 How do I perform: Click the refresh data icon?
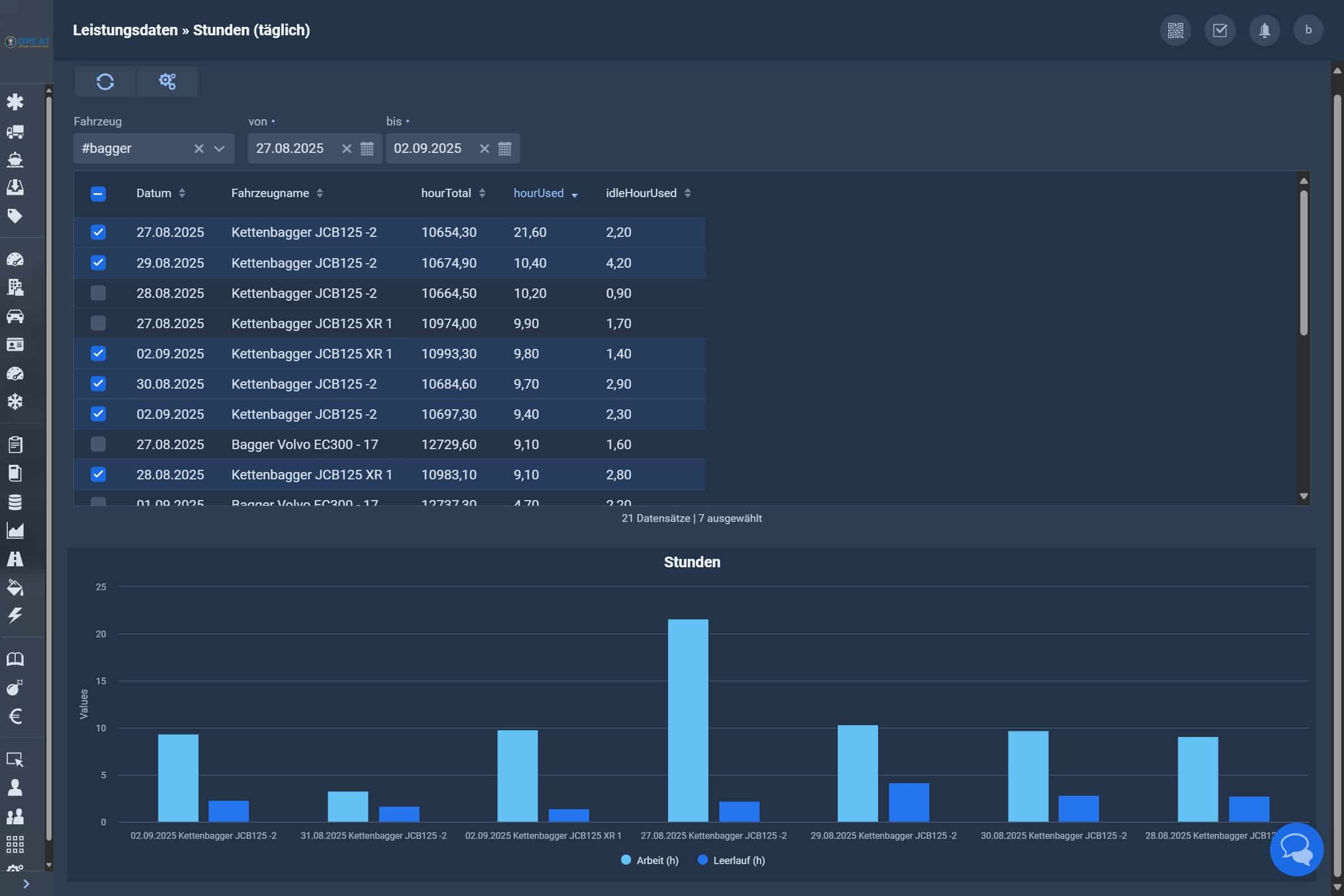pyautogui.click(x=105, y=82)
